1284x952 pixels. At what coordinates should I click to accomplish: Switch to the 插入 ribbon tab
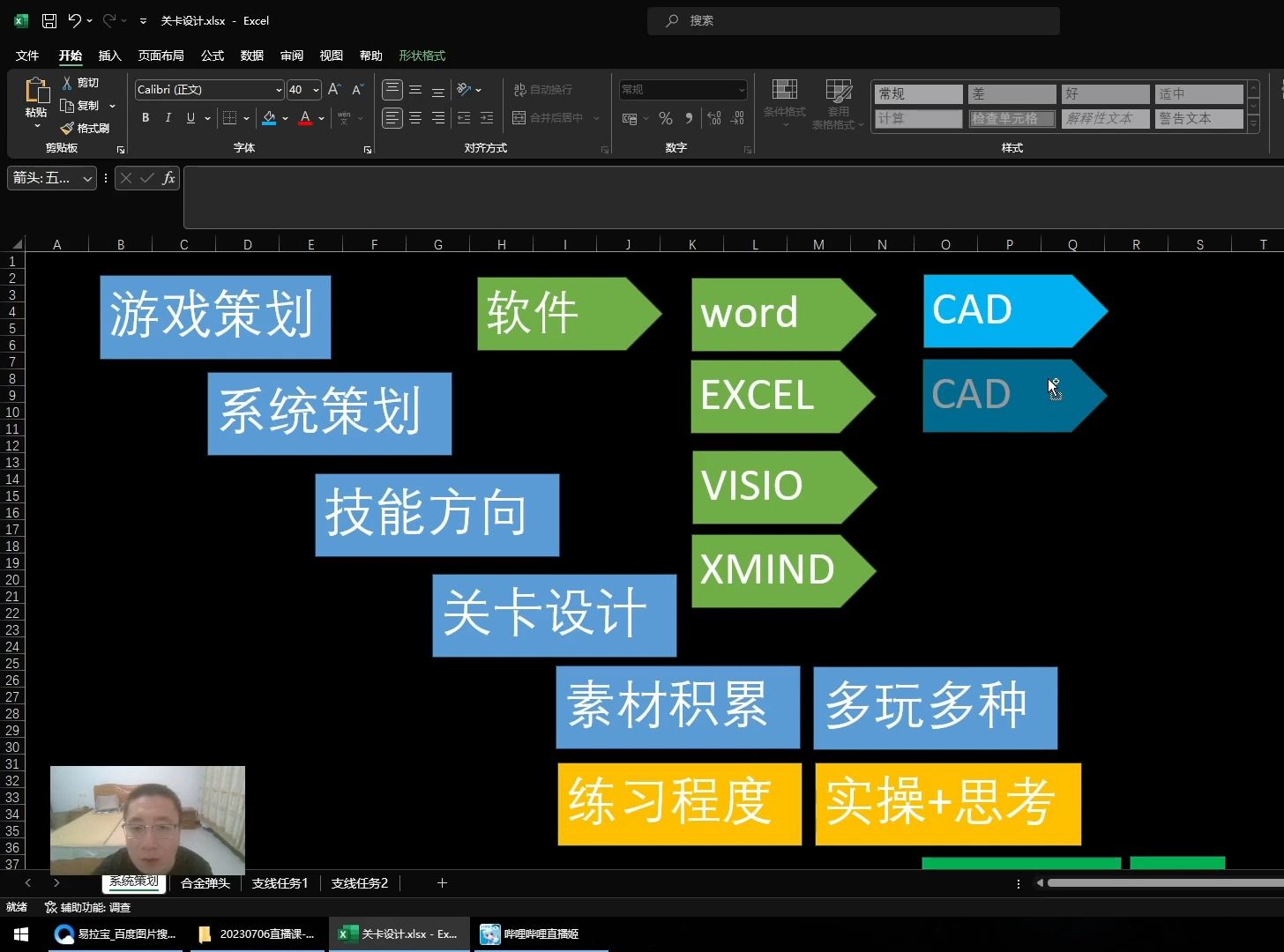pos(110,56)
